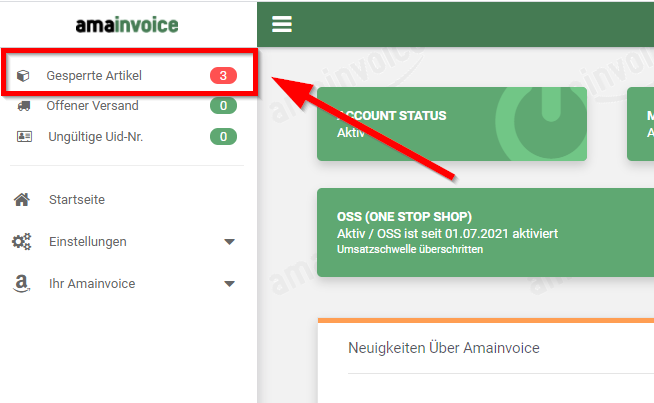Open Offener Versand menu entry
This screenshot has height=403, width=654.
(x=127, y=106)
